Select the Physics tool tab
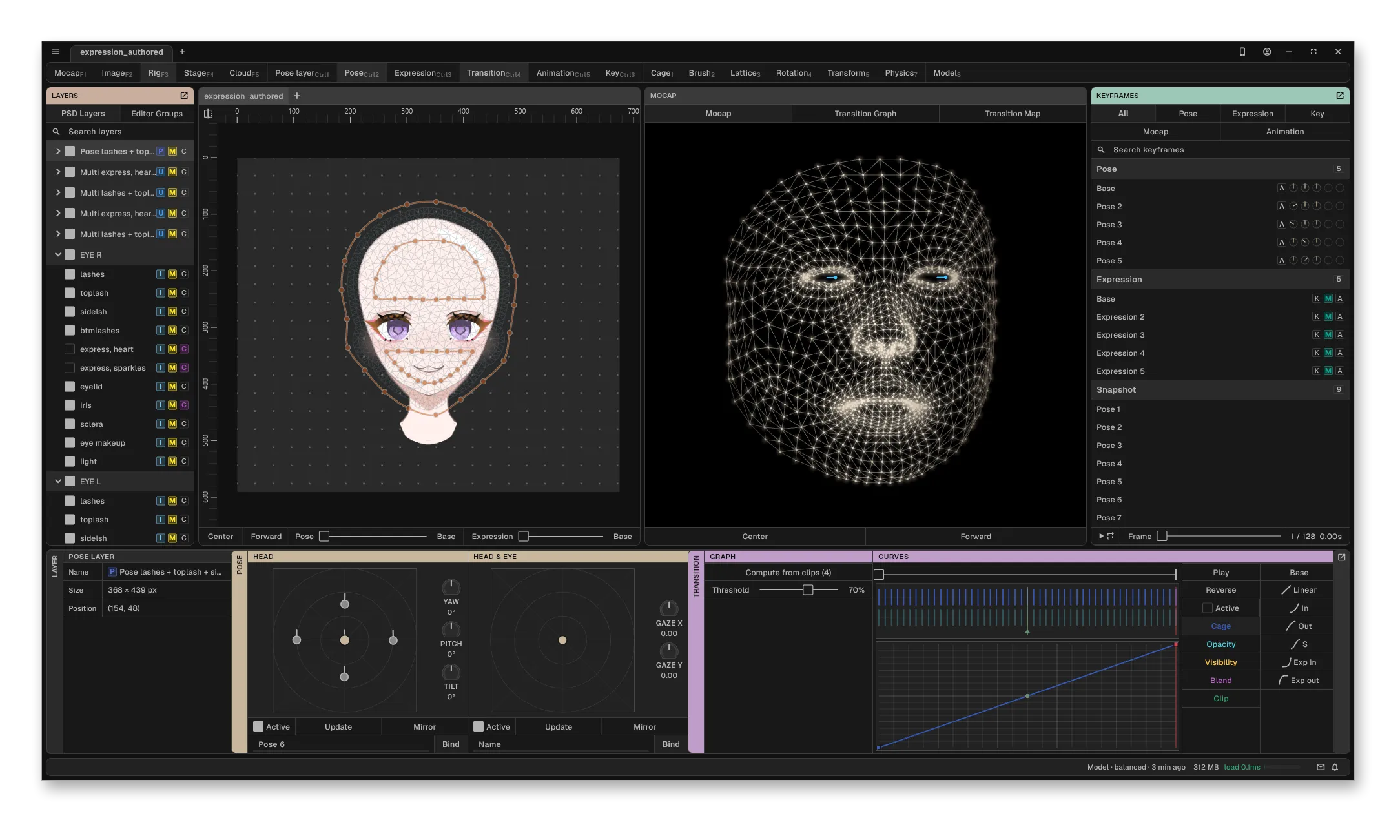 pyautogui.click(x=901, y=73)
